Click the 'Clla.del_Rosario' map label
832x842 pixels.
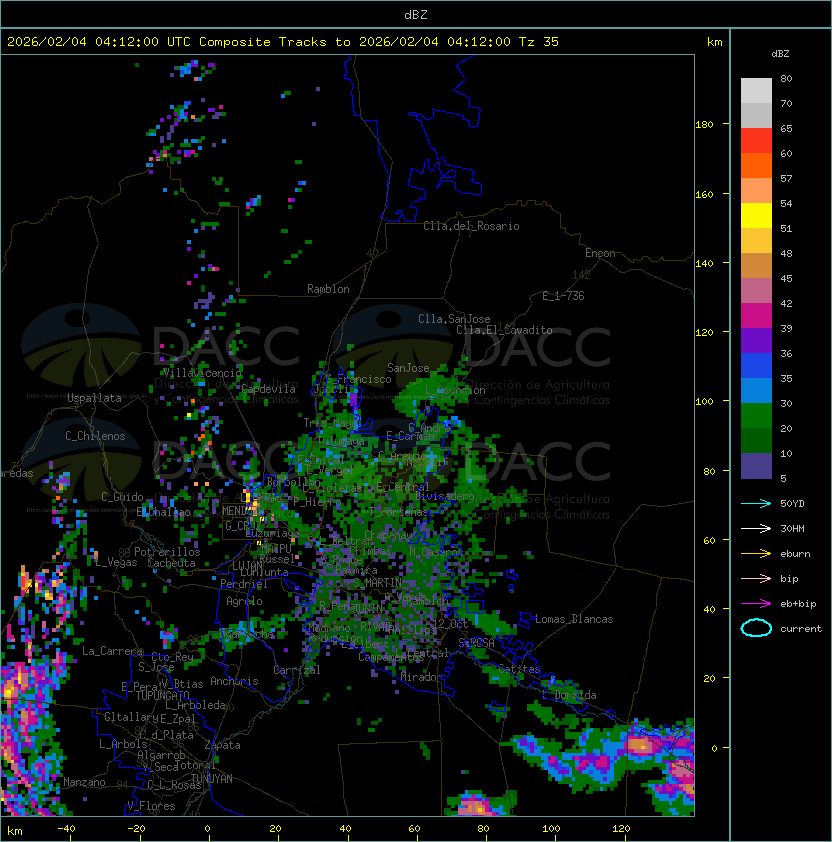click(x=471, y=226)
